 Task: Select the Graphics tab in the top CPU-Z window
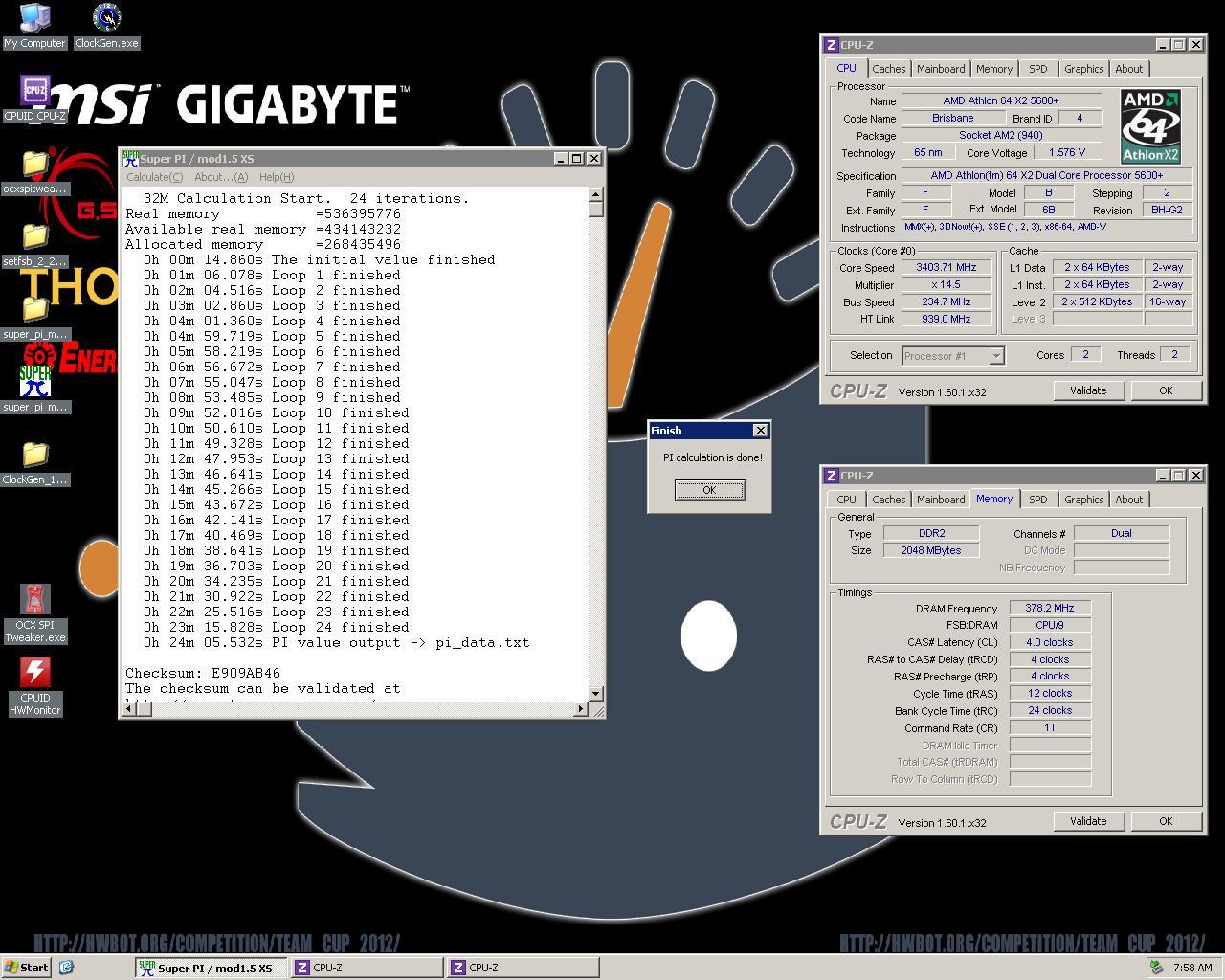[1084, 69]
